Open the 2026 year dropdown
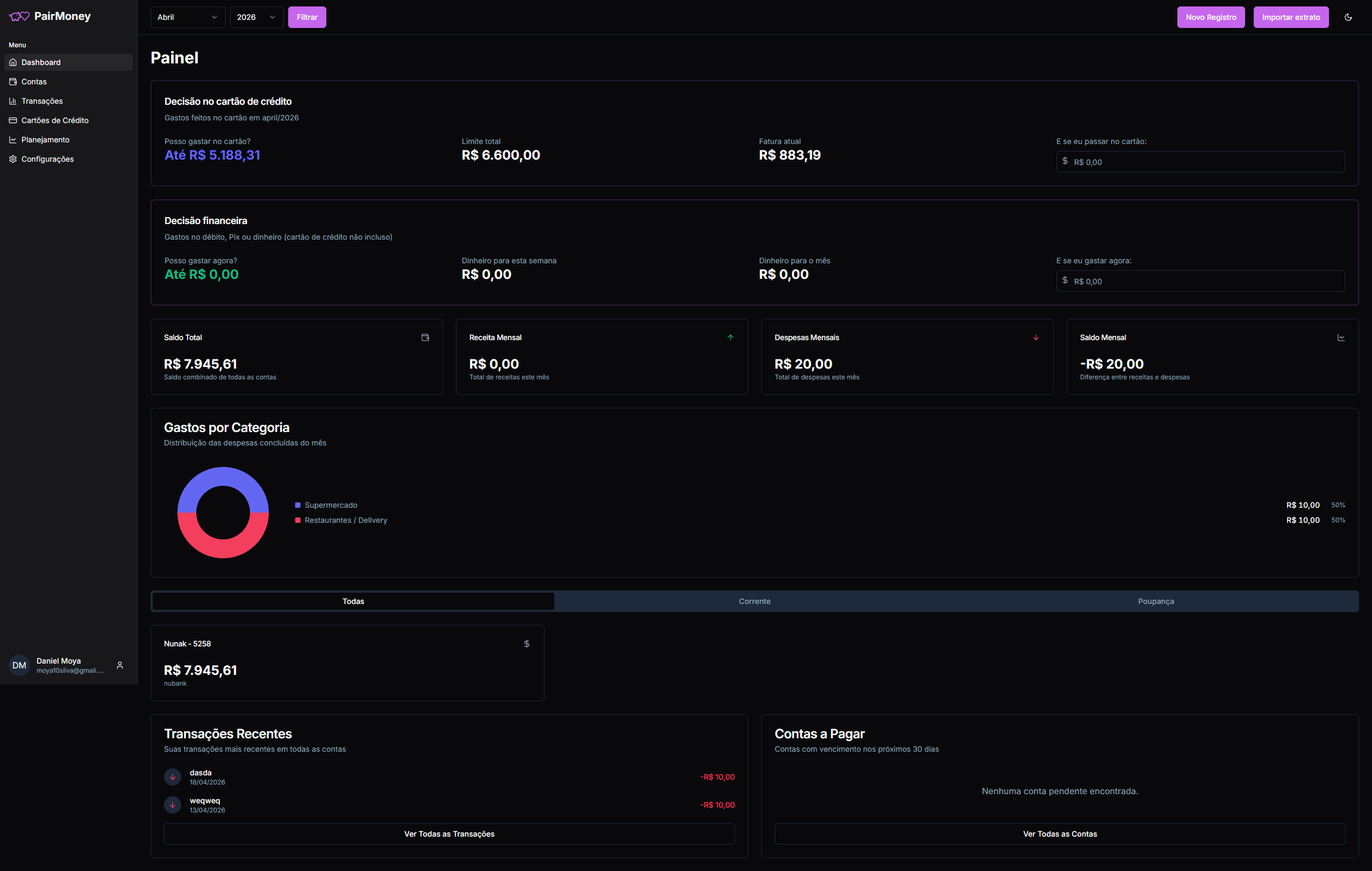The height and width of the screenshot is (871, 1372). click(x=256, y=17)
